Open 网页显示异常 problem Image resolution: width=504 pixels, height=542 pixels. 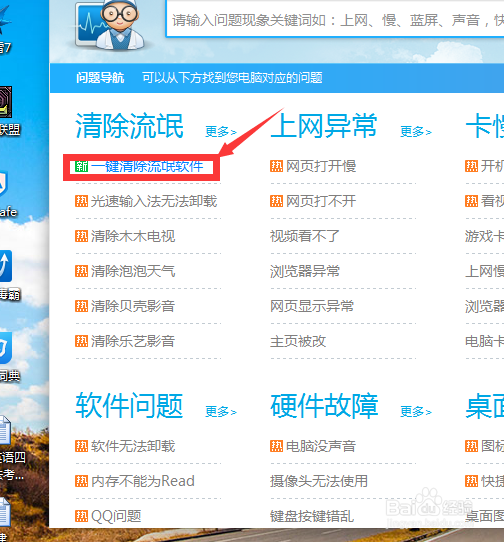click(312, 306)
